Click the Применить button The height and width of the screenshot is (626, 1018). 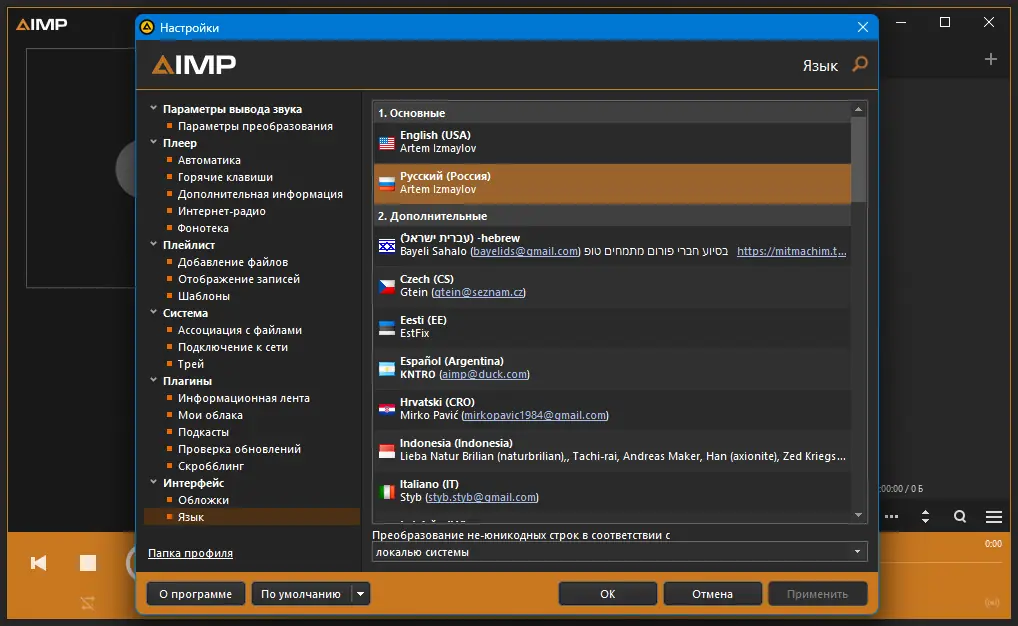[817, 594]
